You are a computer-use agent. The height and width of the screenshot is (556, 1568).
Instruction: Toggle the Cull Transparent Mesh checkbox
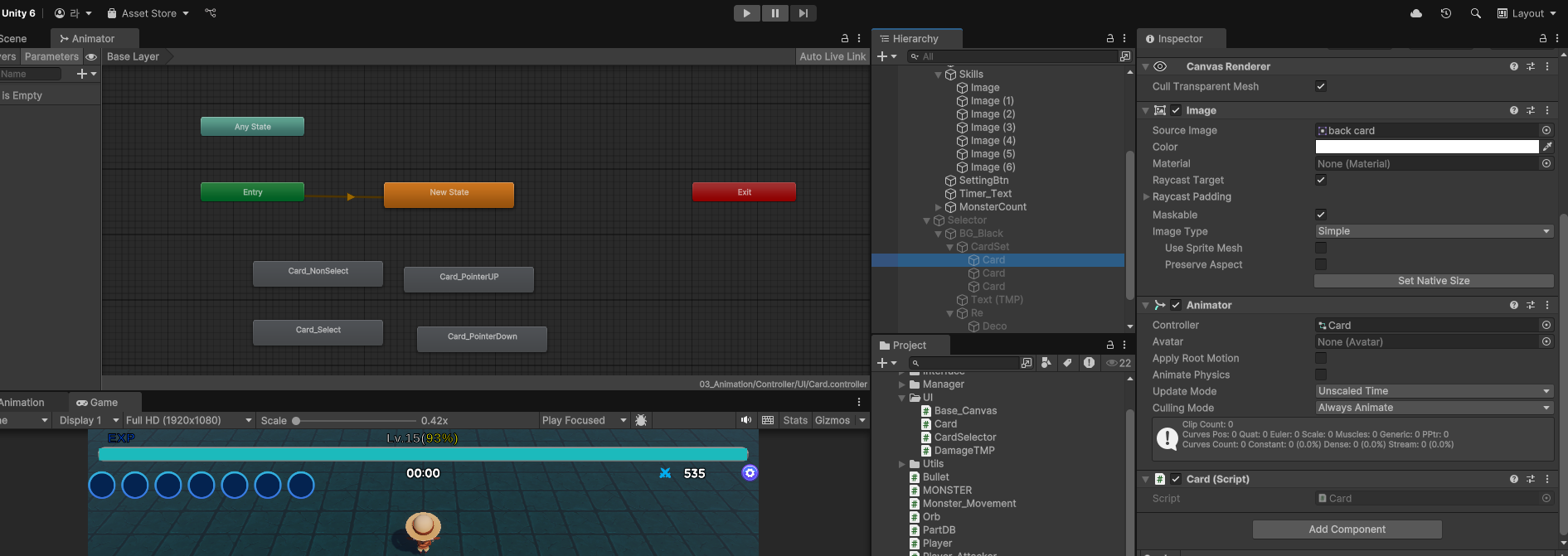tap(1321, 86)
